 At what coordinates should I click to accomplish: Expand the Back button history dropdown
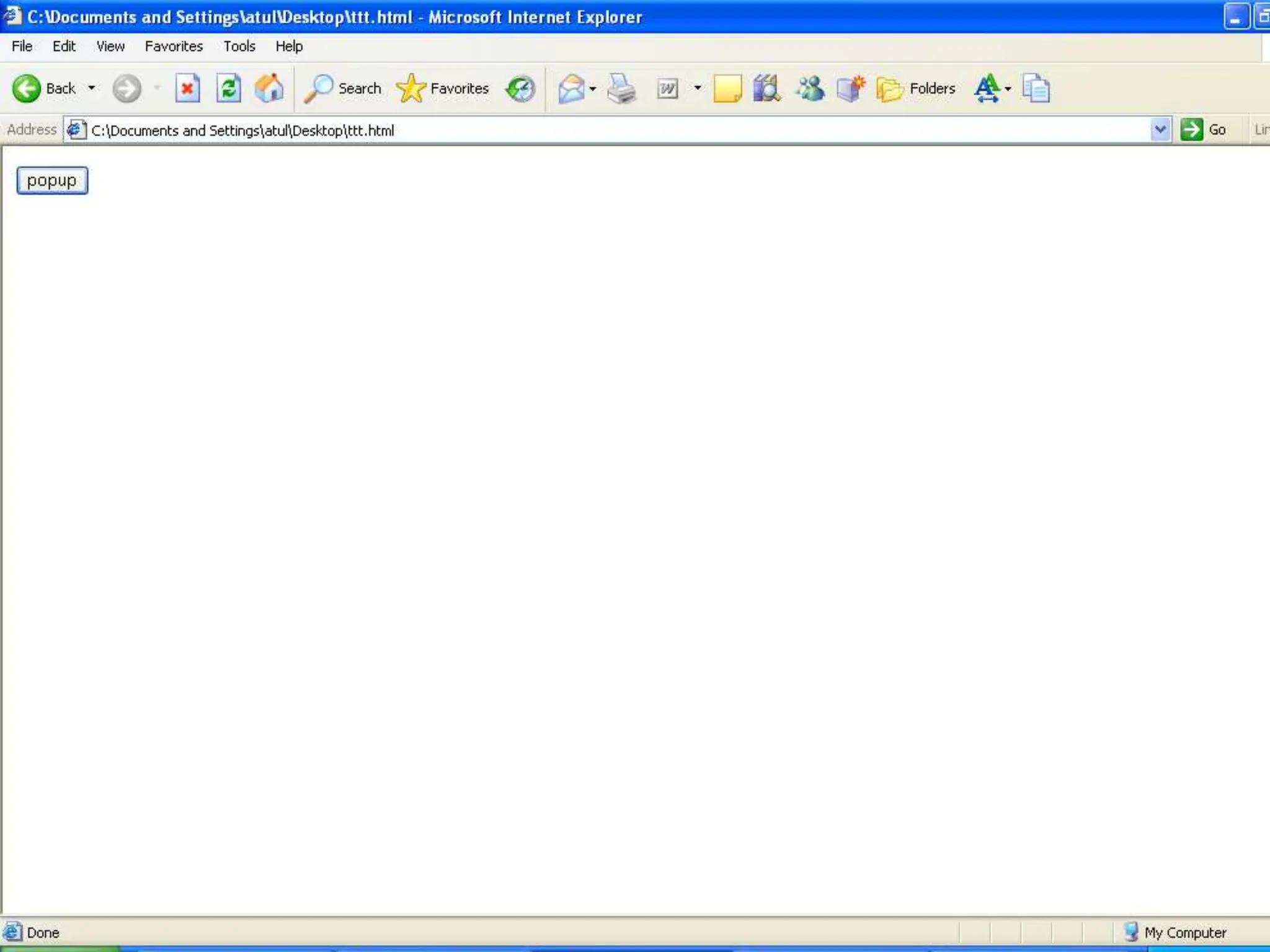pos(92,88)
